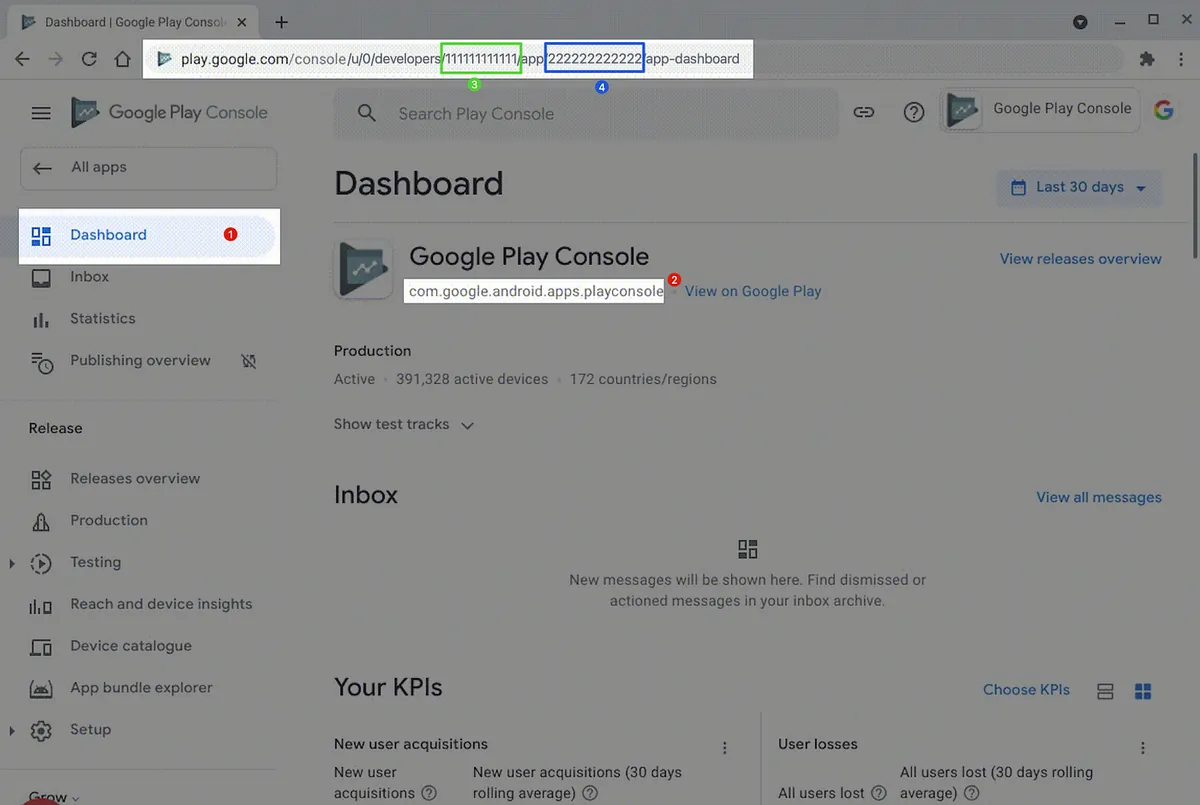The image size is (1200, 805).
Task: Open the Last 30 days dropdown
Action: (1078, 187)
